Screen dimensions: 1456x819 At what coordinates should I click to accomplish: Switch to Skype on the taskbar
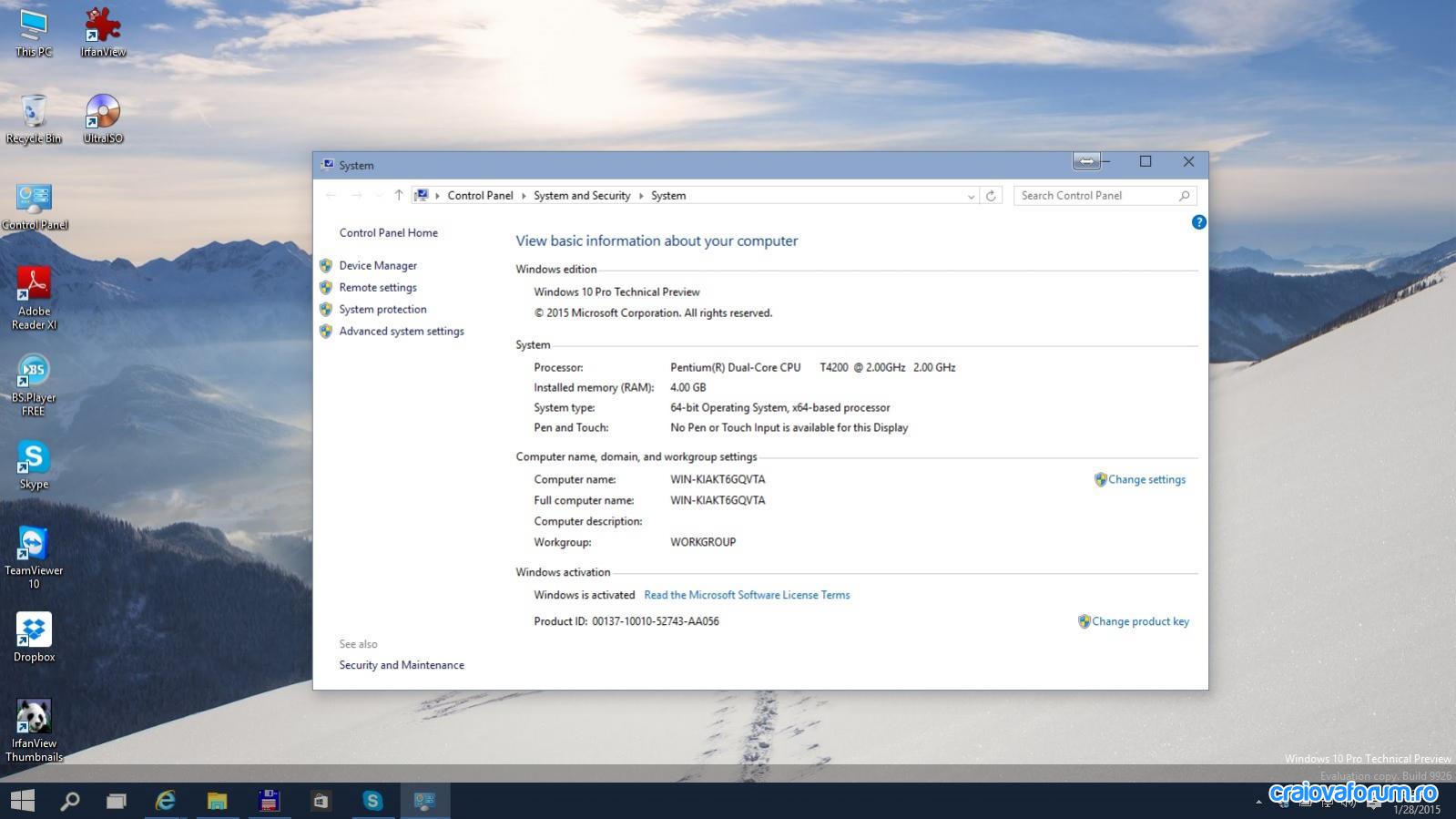point(372,801)
